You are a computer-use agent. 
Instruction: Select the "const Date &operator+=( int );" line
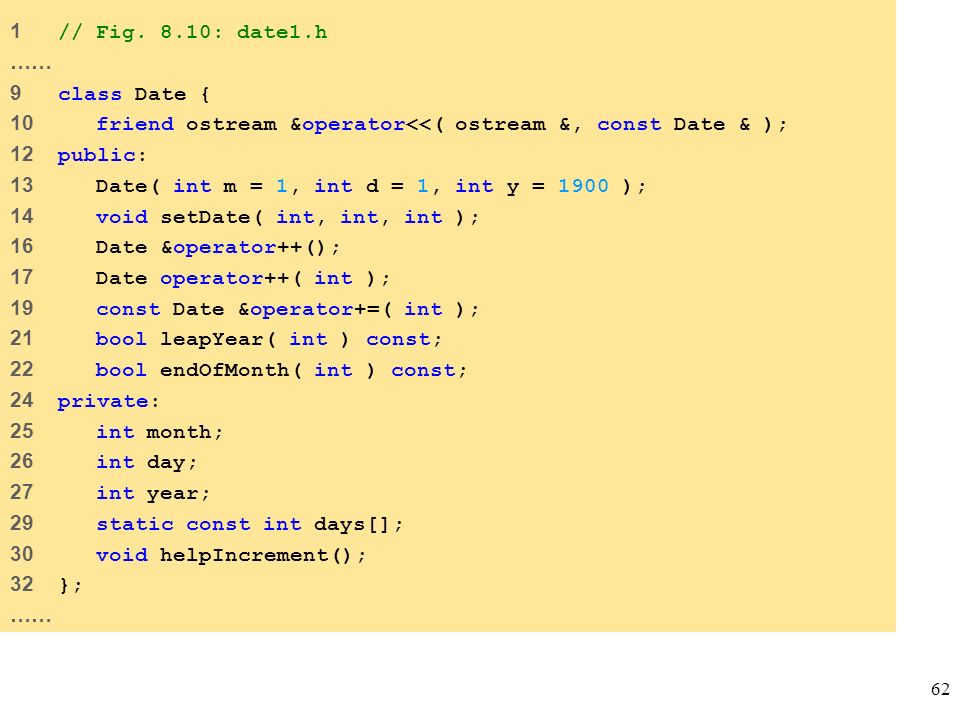(287, 309)
